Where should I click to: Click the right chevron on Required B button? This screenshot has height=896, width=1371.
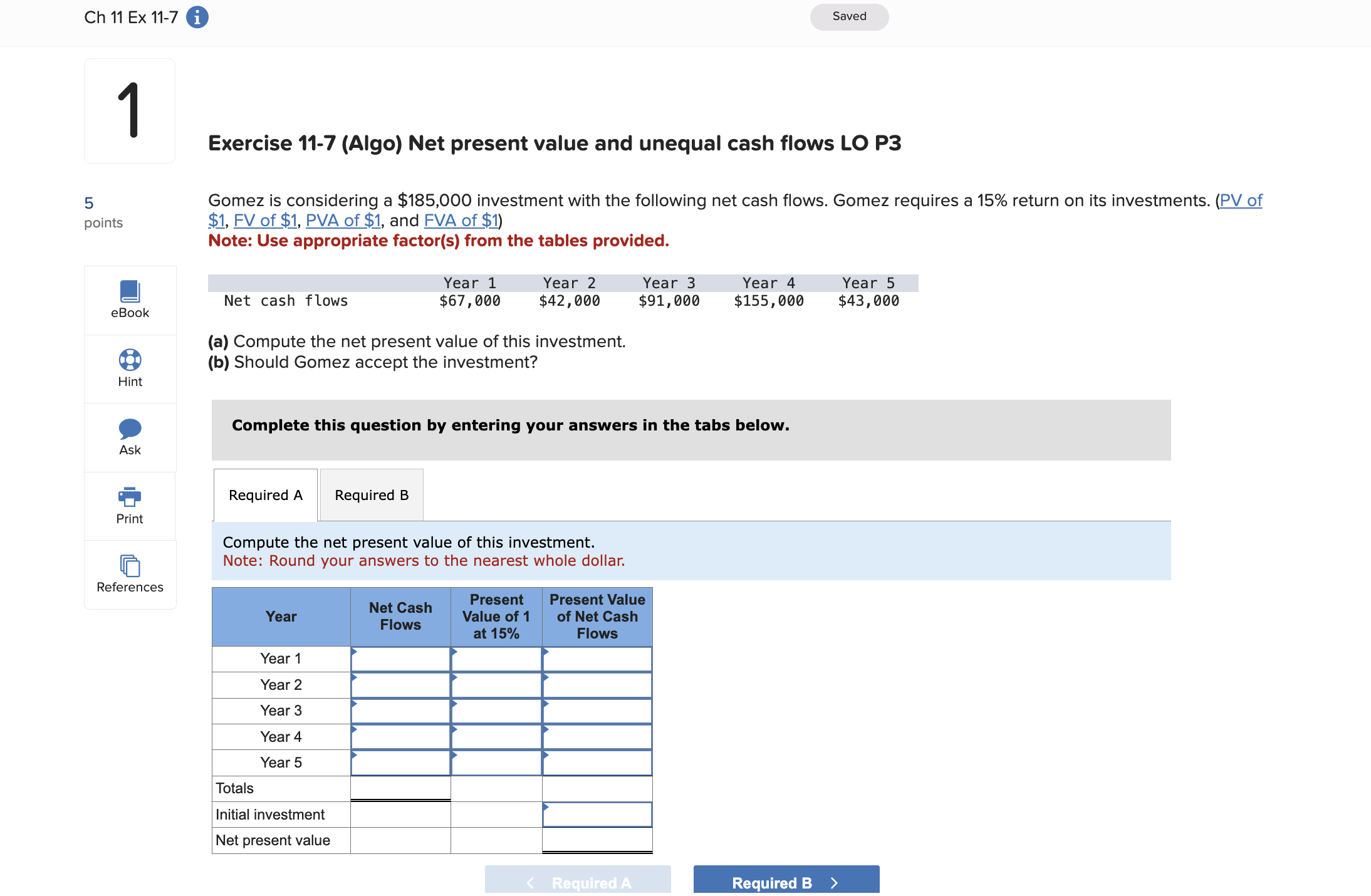pos(834,883)
